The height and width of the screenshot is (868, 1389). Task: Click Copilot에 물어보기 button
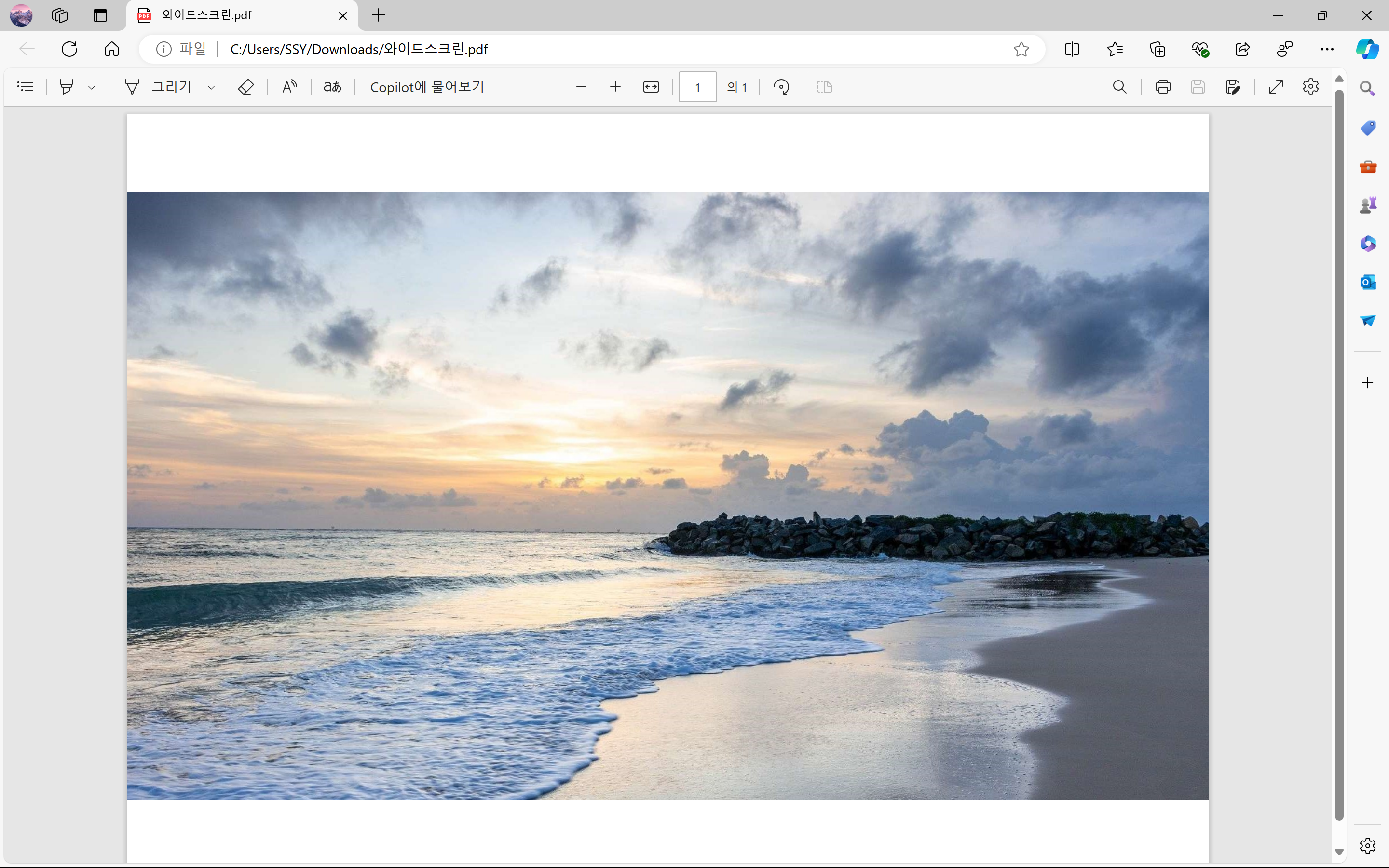click(x=427, y=87)
